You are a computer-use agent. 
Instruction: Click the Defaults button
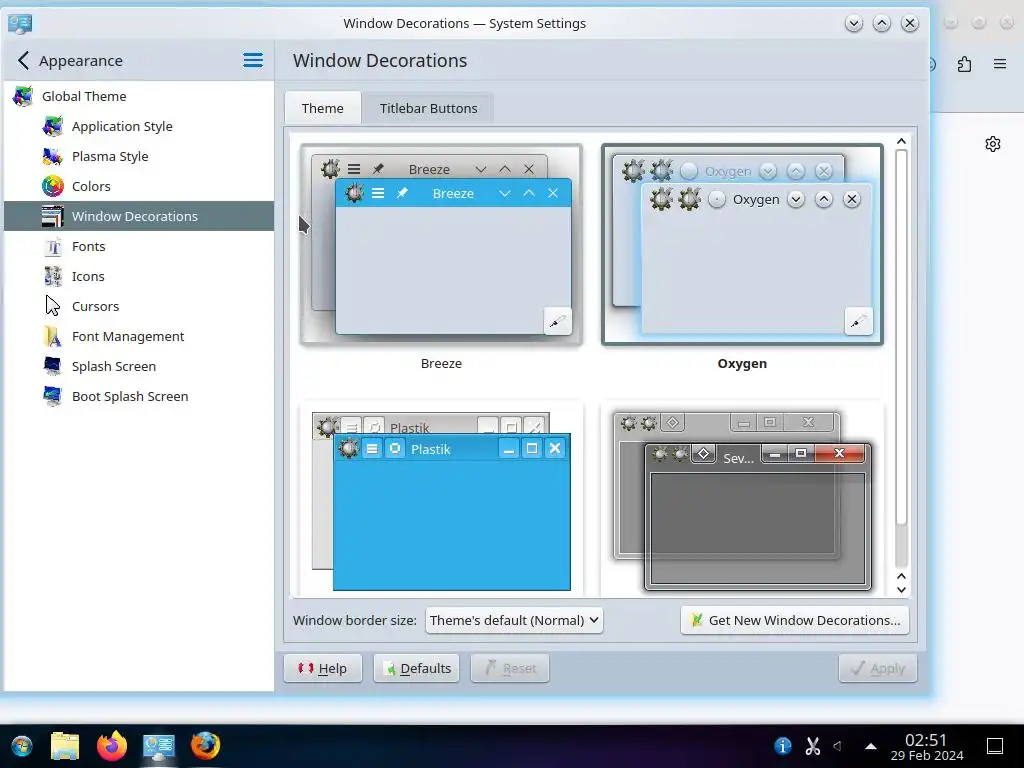click(416, 668)
